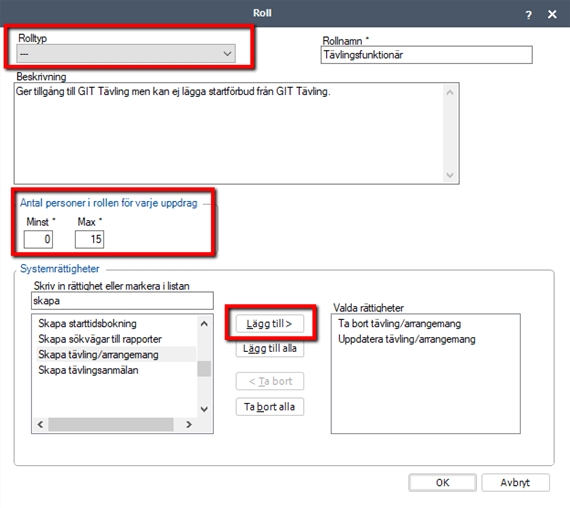Click the rights list scroll right arrow
This screenshot has height=508, width=570.
(x=189, y=424)
